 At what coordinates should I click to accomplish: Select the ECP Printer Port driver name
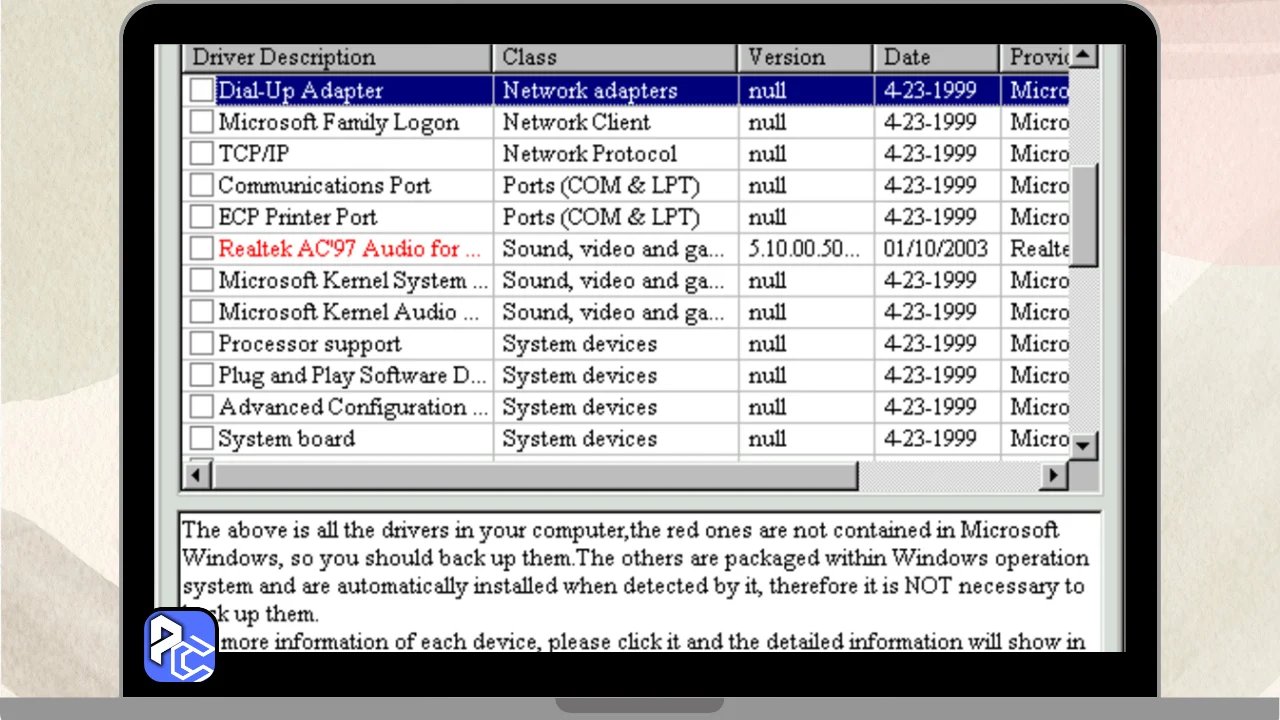click(298, 217)
